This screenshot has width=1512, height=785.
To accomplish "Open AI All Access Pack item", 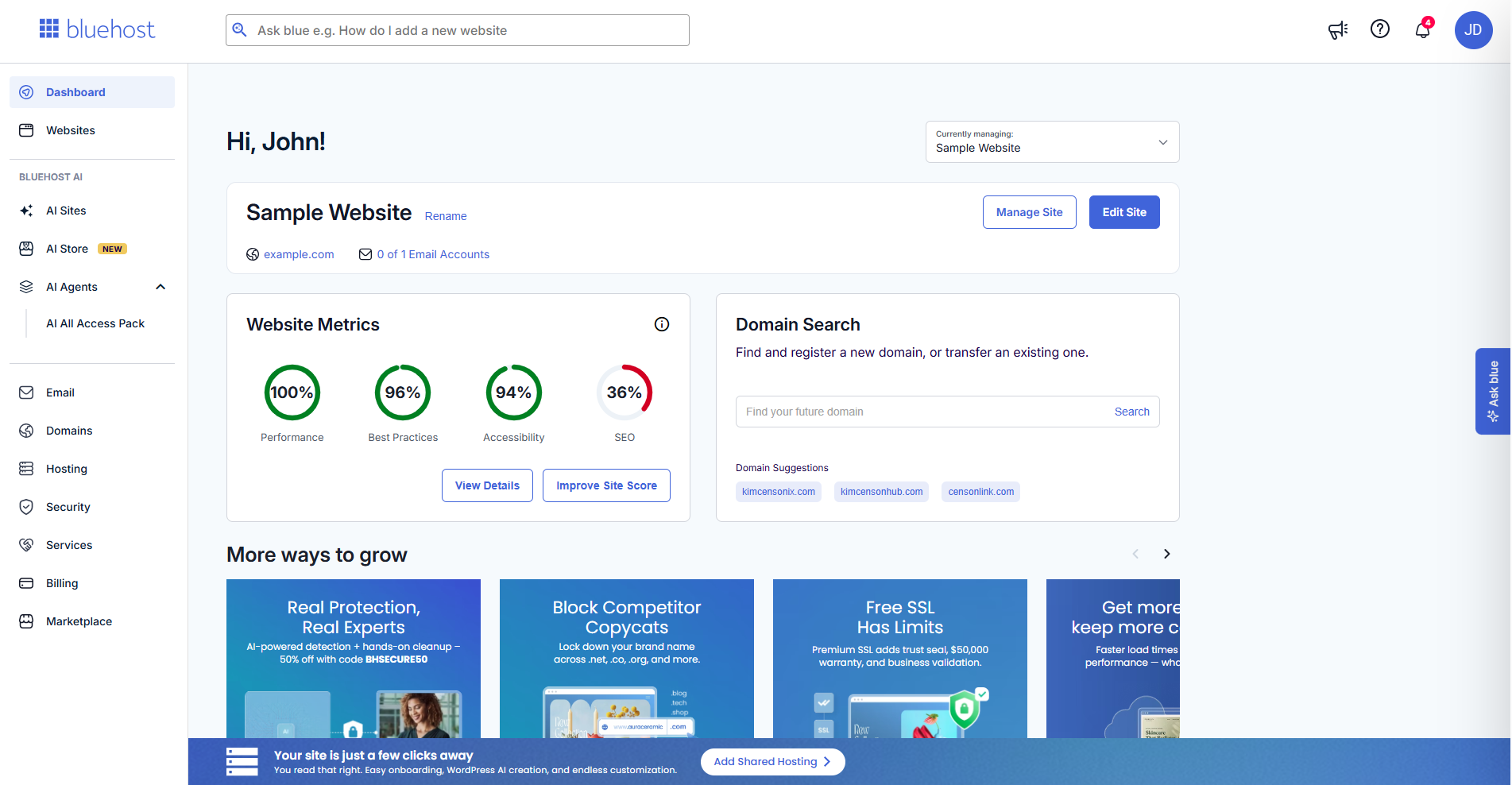I will pos(95,323).
